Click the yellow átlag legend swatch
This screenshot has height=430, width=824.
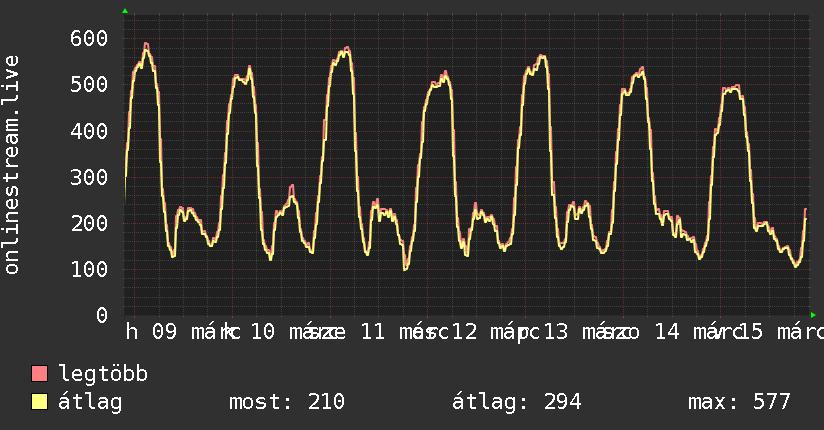(x=39, y=402)
